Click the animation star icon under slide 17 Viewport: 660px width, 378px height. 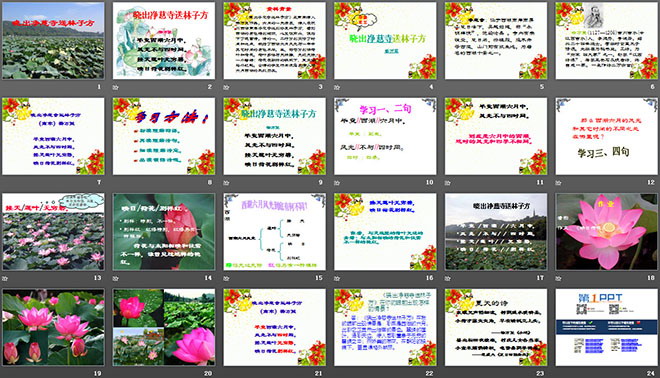tap(448, 278)
